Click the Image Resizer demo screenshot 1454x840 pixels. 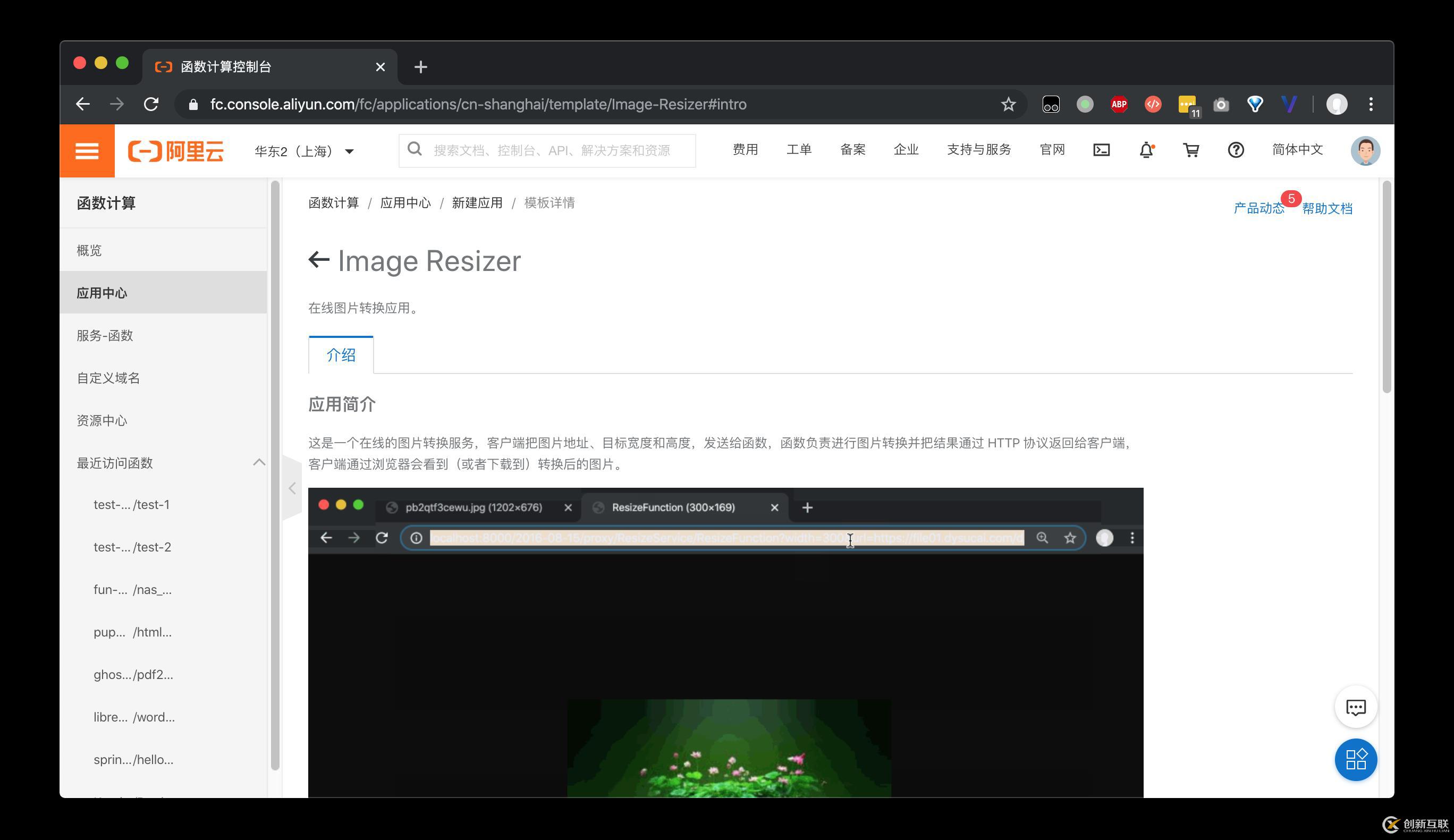(x=725, y=643)
